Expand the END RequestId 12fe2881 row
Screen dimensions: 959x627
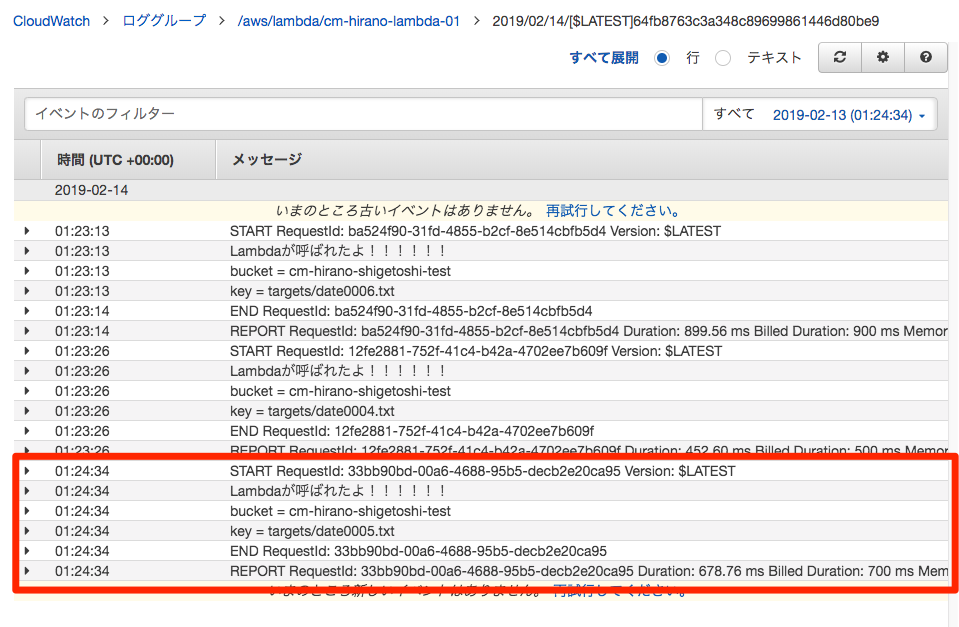point(27,431)
